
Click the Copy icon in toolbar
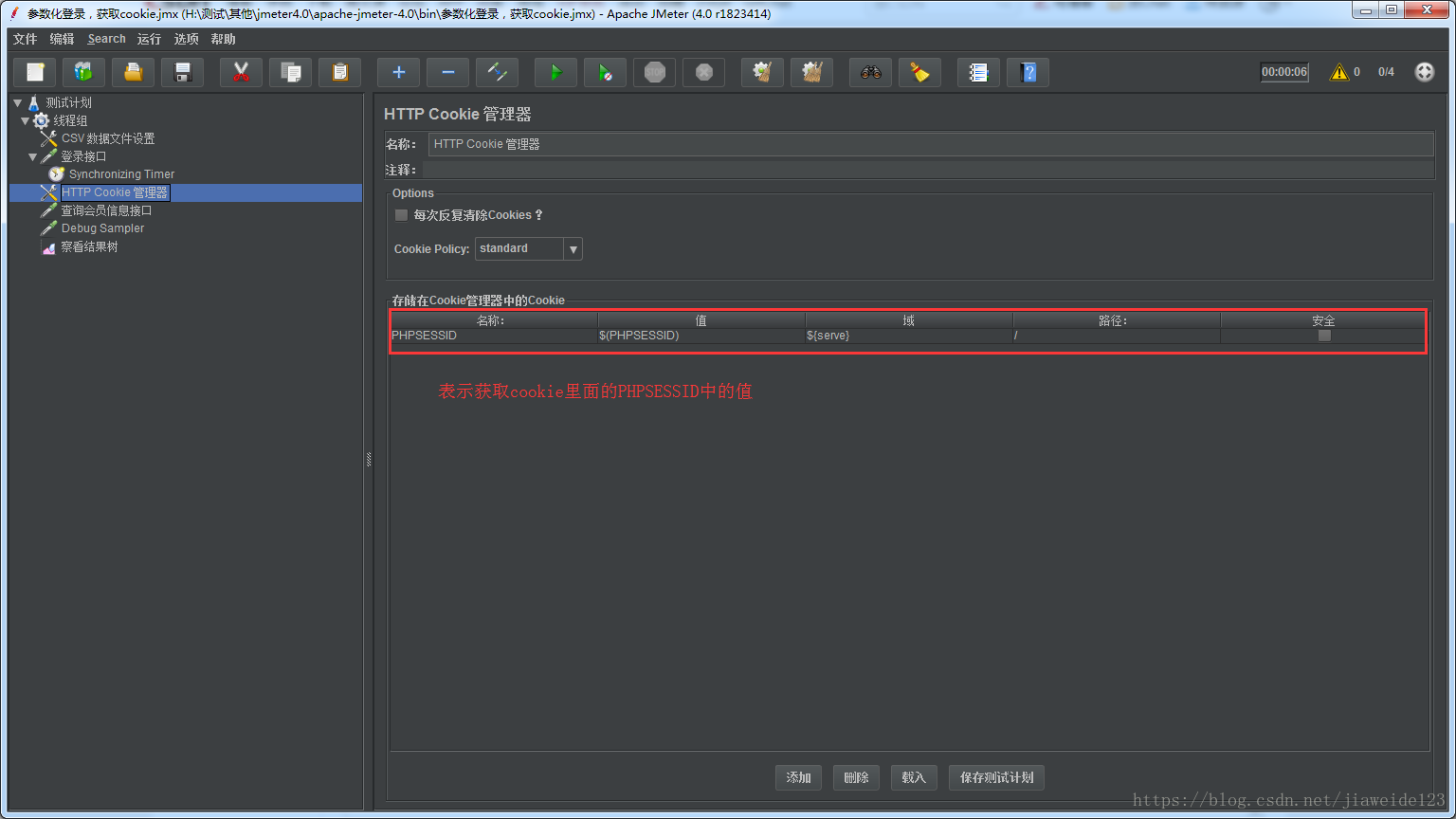point(291,72)
